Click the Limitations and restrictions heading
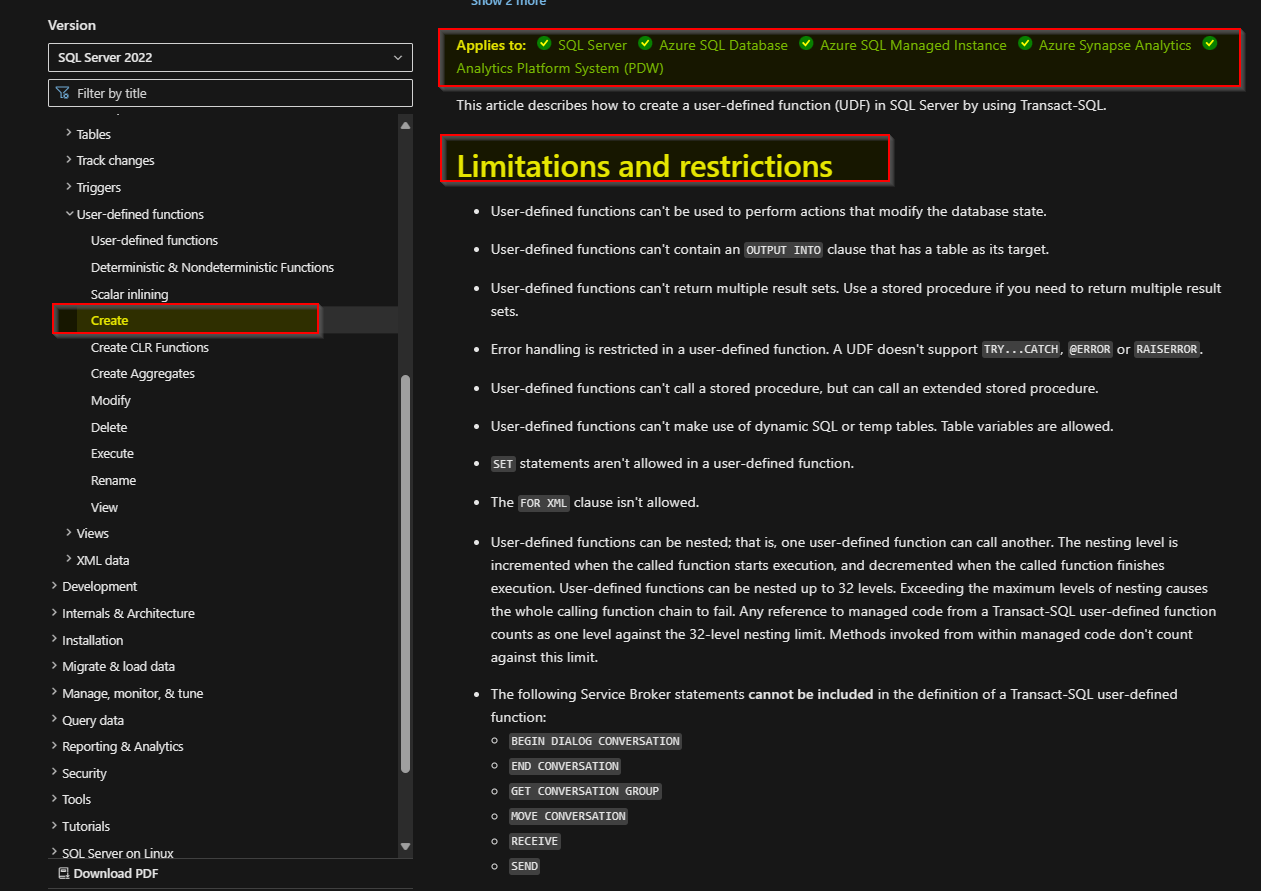1261x891 pixels. pyautogui.click(x=645, y=165)
